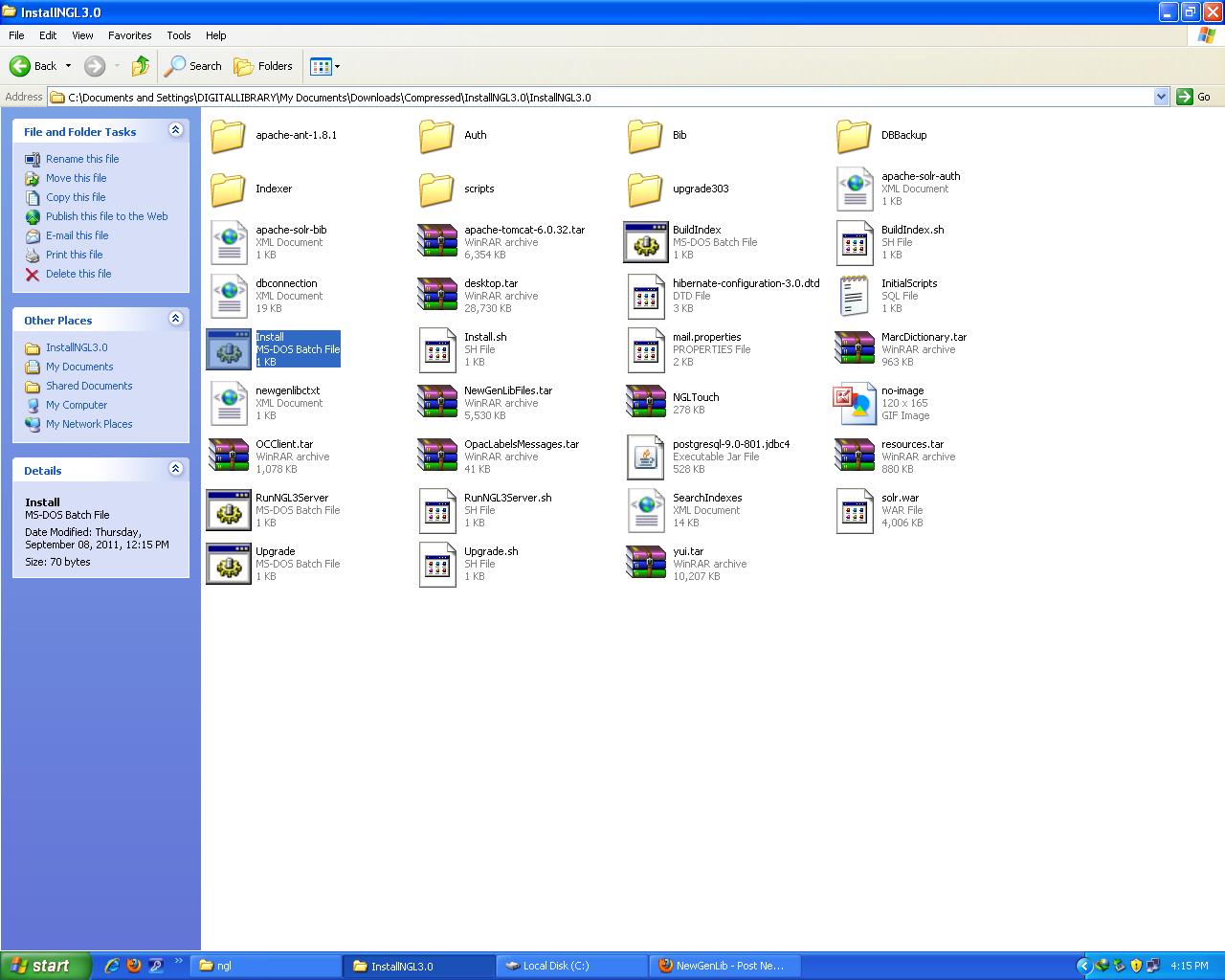Click the Delete this file link
This screenshot has height=980, width=1225.
[78, 274]
